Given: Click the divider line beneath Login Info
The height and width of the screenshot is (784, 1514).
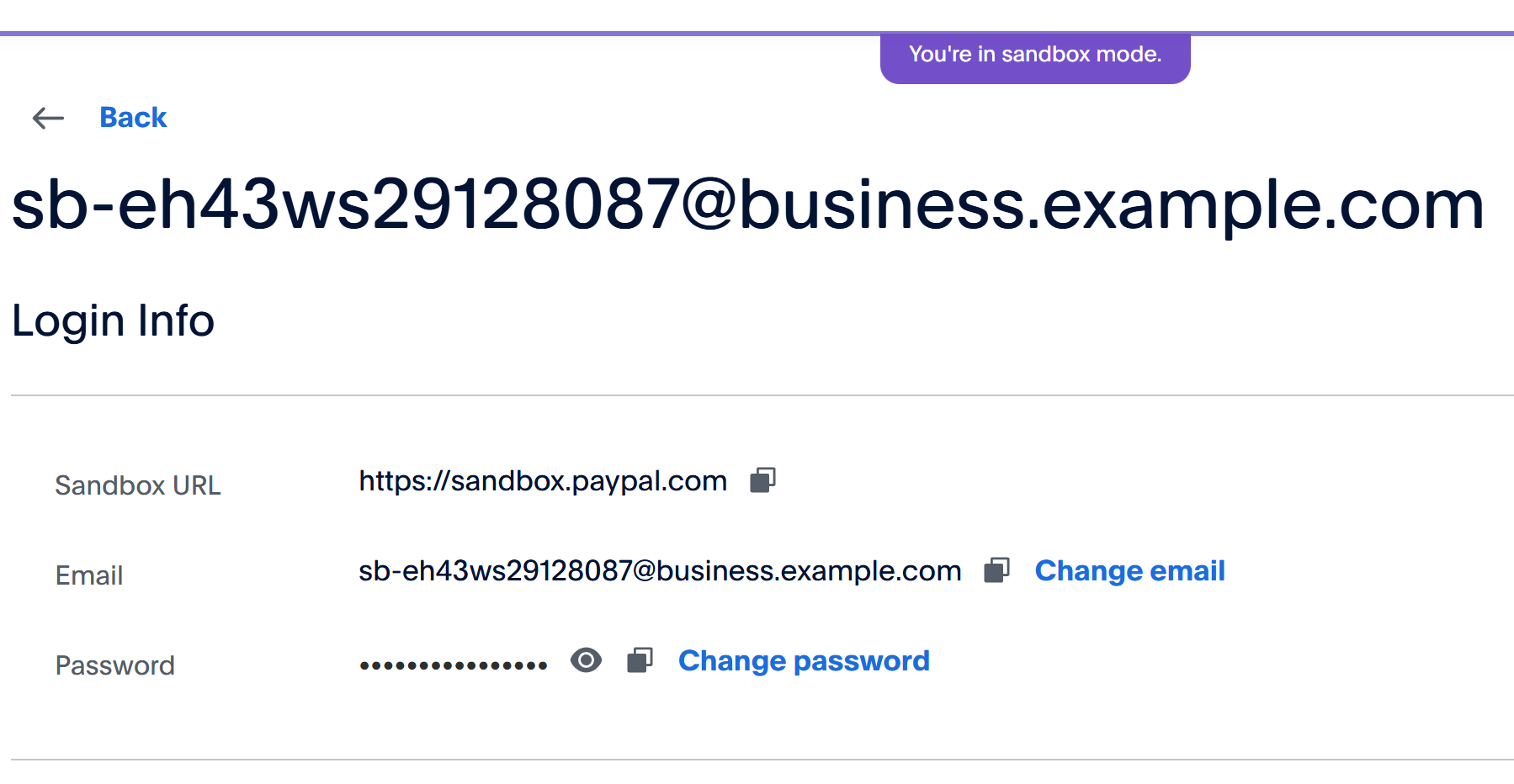Looking at the screenshot, I should coord(757,395).
